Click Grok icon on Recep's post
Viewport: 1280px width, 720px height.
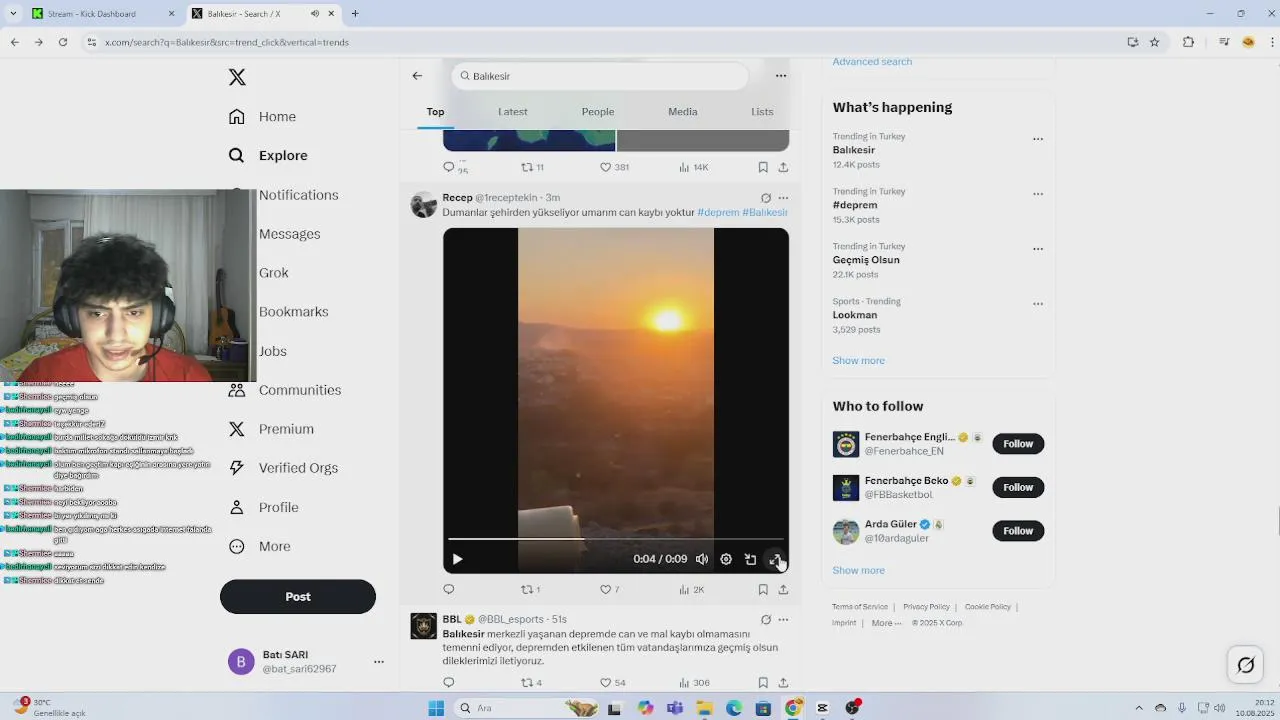[x=766, y=198]
